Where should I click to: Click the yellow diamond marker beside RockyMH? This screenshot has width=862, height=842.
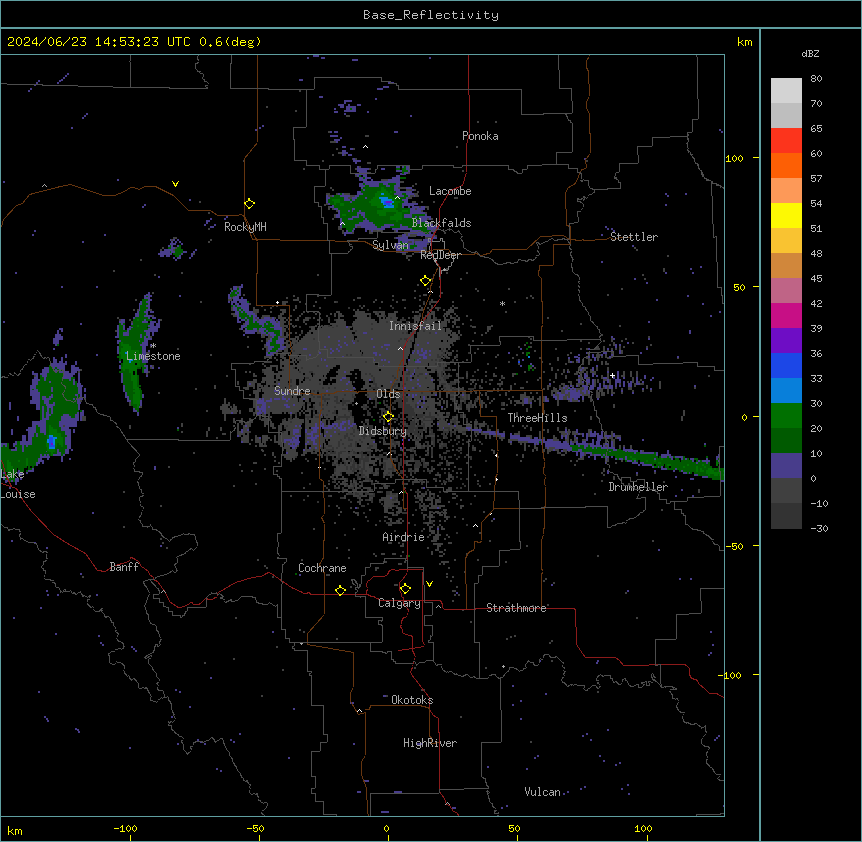tap(249, 204)
